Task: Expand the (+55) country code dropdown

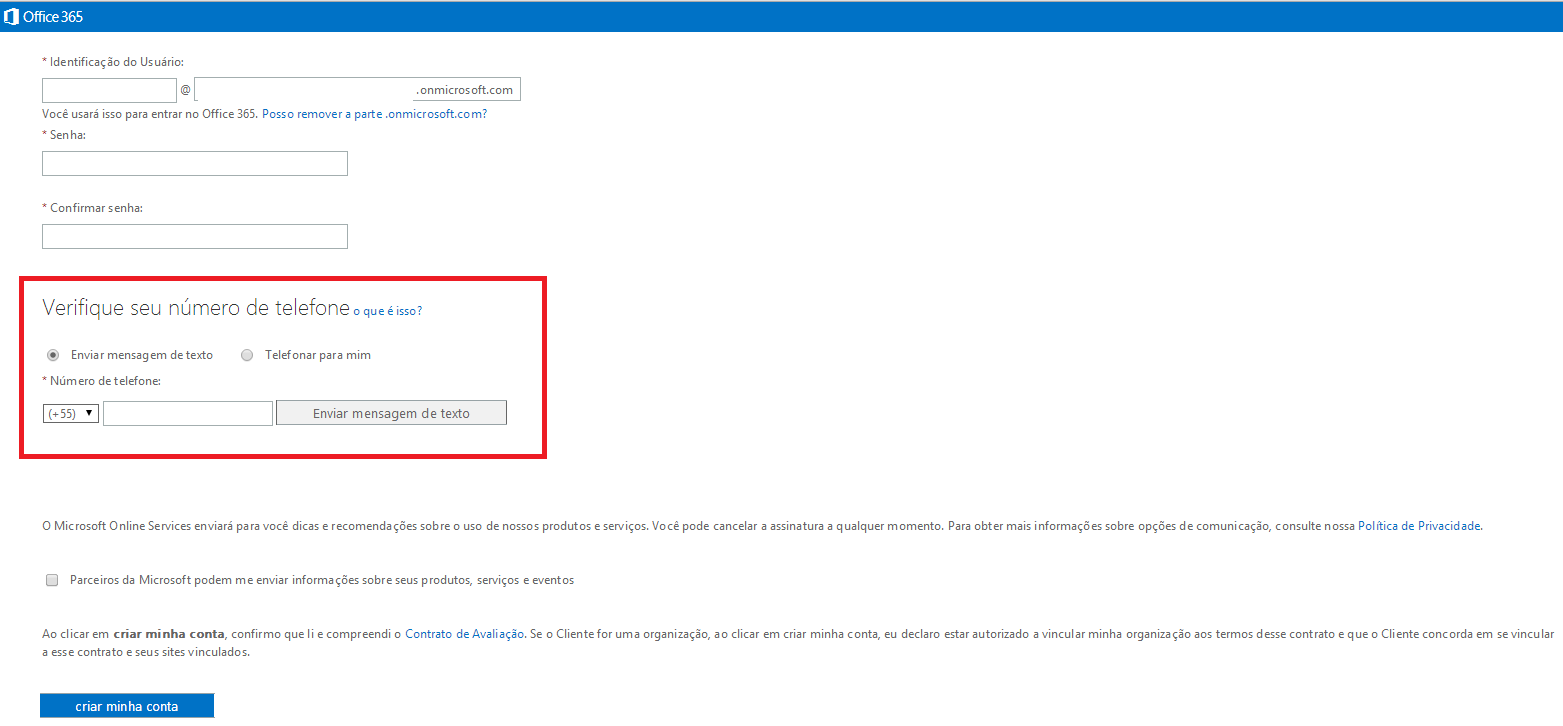Action: click(x=70, y=413)
